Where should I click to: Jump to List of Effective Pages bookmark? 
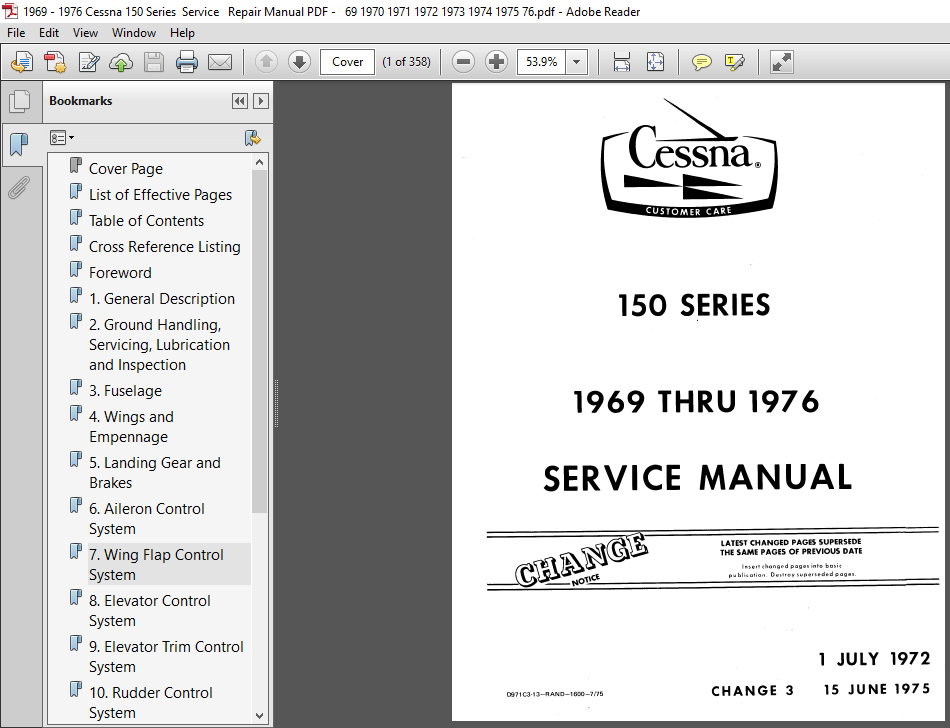(x=160, y=194)
